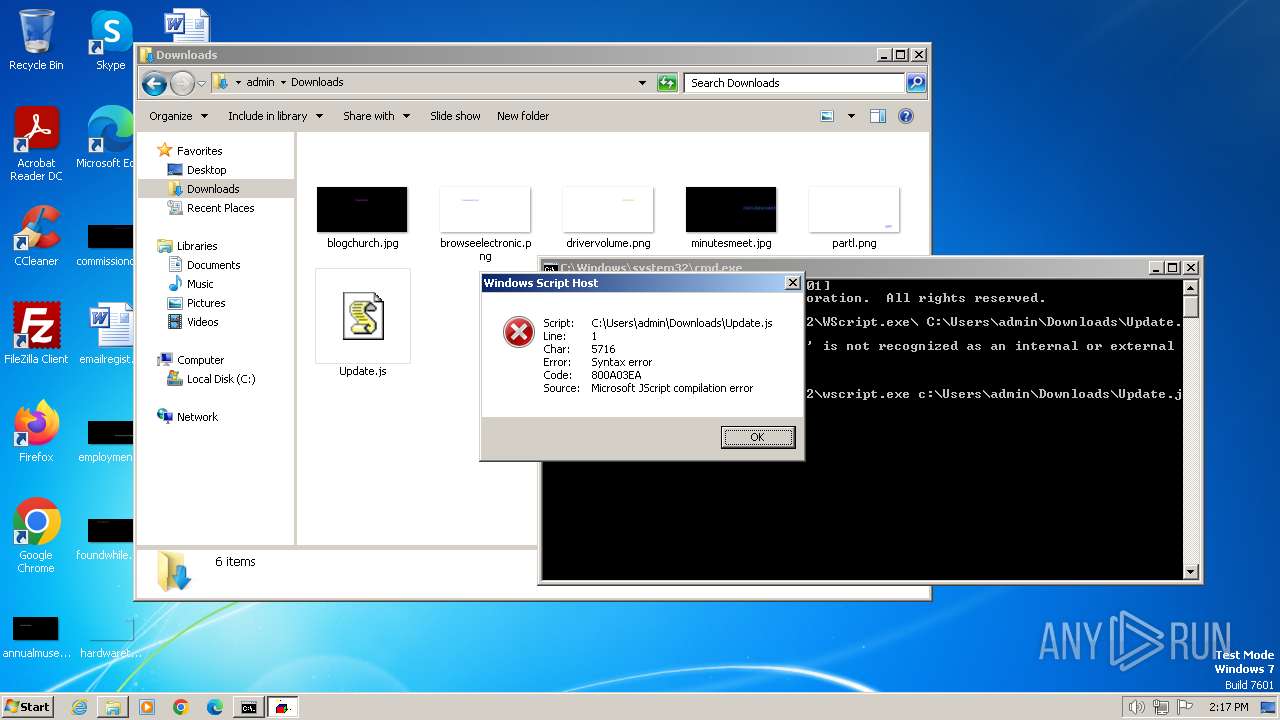Click the cmd window scroll down arrow
Screen dimensions: 1280x720
tap(1190, 572)
